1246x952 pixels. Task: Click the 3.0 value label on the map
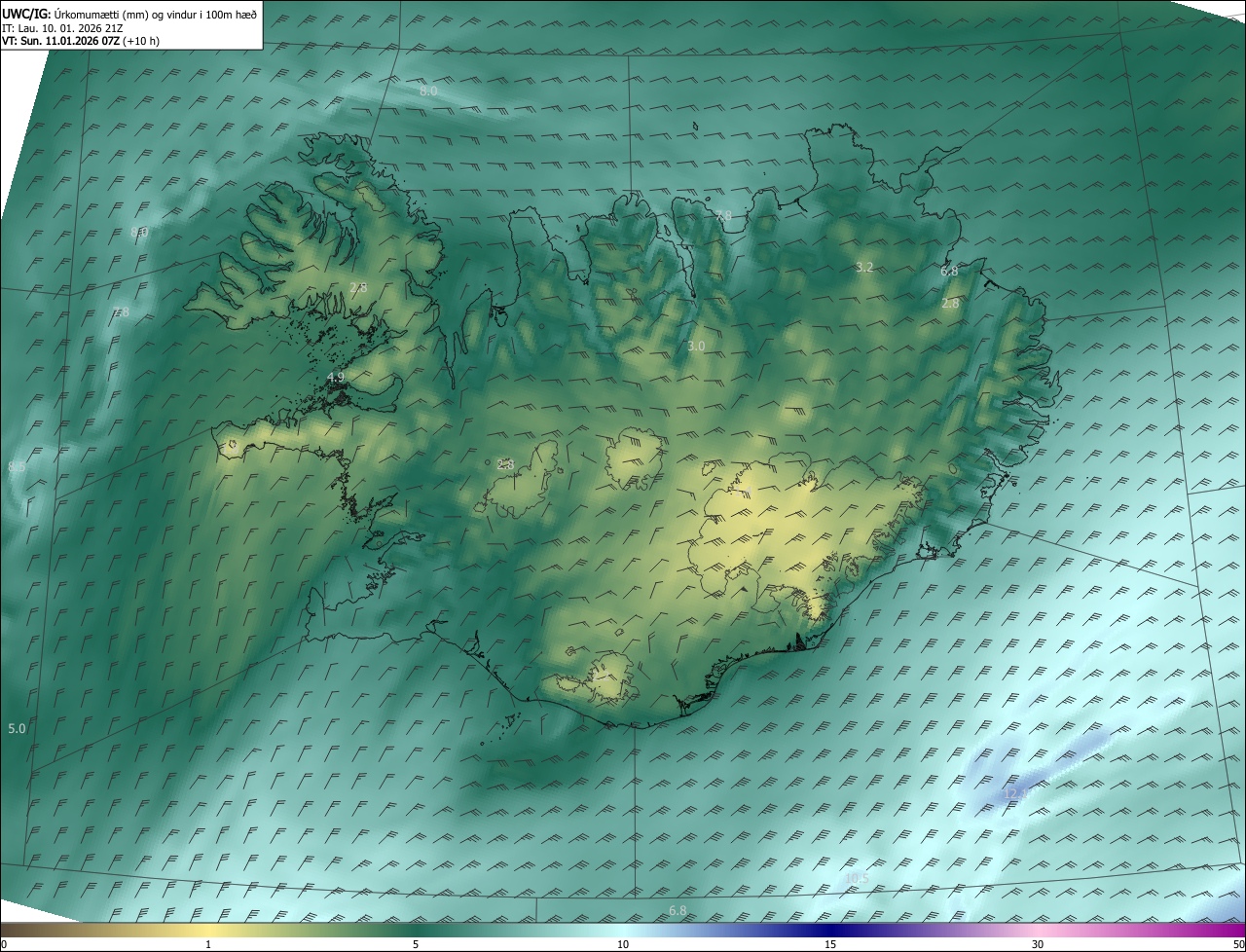tap(696, 346)
